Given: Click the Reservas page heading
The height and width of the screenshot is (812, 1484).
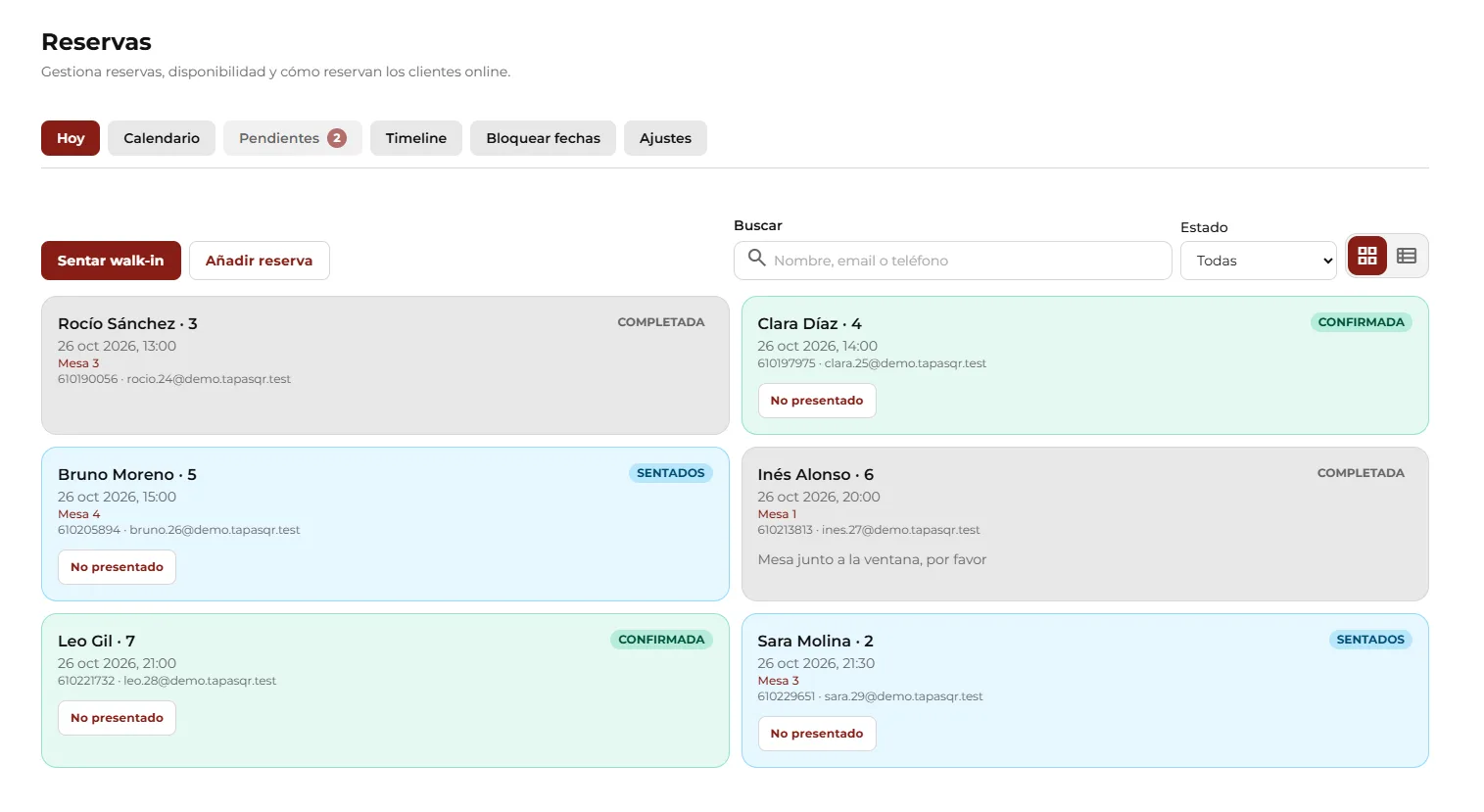Looking at the screenshot, I should pos(96,42).
